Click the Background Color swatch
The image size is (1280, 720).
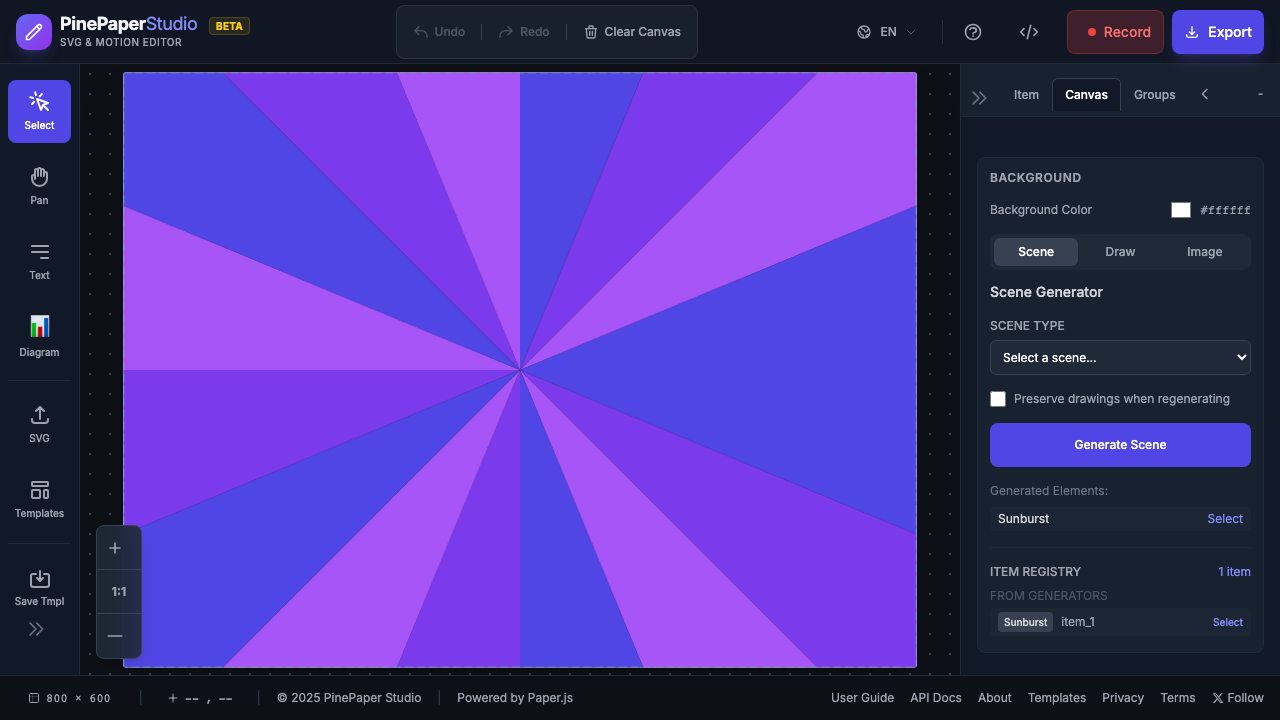[x=1180, y=209]
